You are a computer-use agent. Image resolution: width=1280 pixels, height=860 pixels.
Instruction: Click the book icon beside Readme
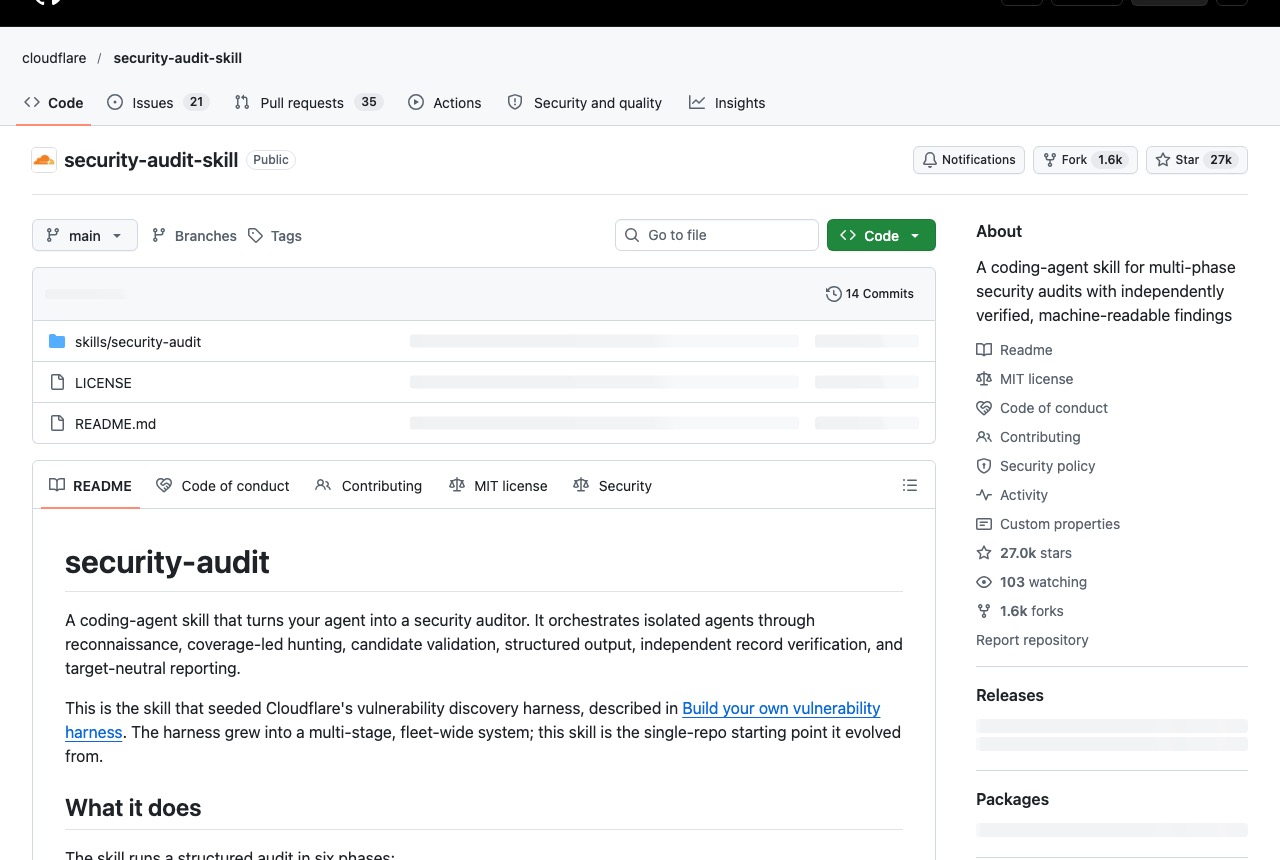coord(984,350)
